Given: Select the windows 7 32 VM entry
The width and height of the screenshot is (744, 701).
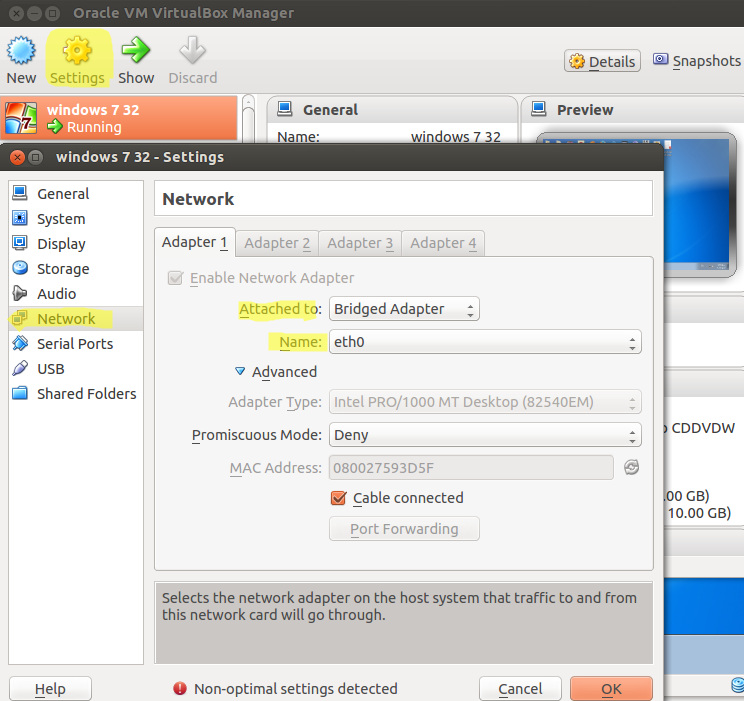Looking at the screenshot, I should [x=119, y=118].
